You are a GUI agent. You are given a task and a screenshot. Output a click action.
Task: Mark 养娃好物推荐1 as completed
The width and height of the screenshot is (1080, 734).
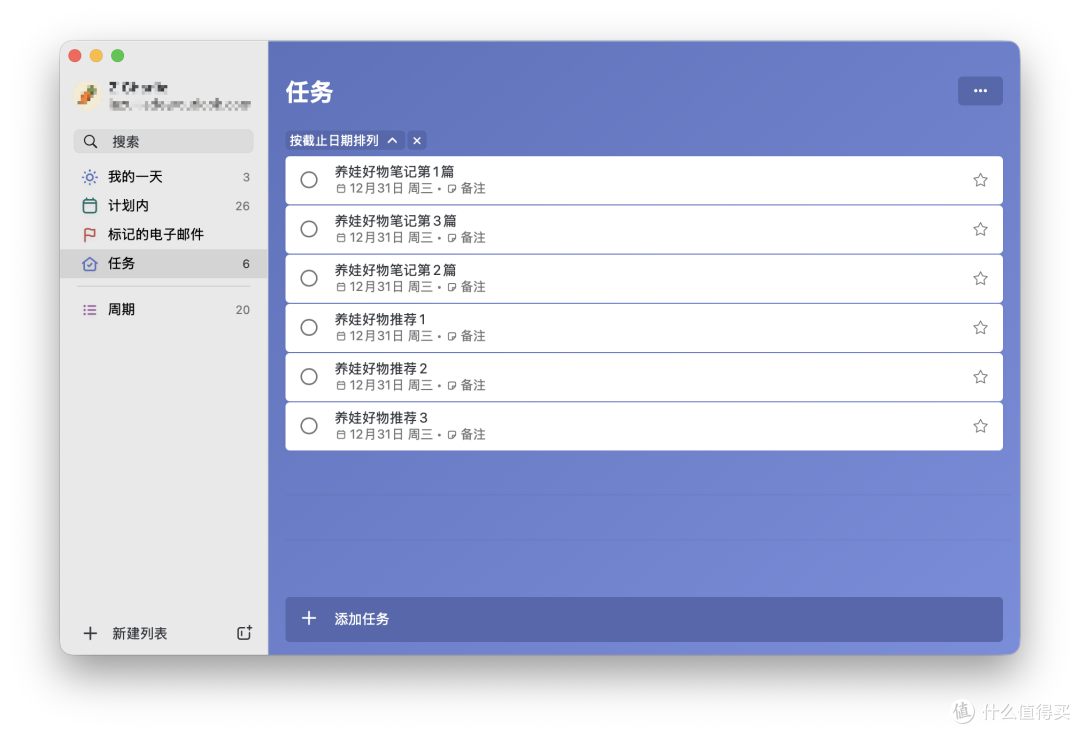(x=309, y=328)
